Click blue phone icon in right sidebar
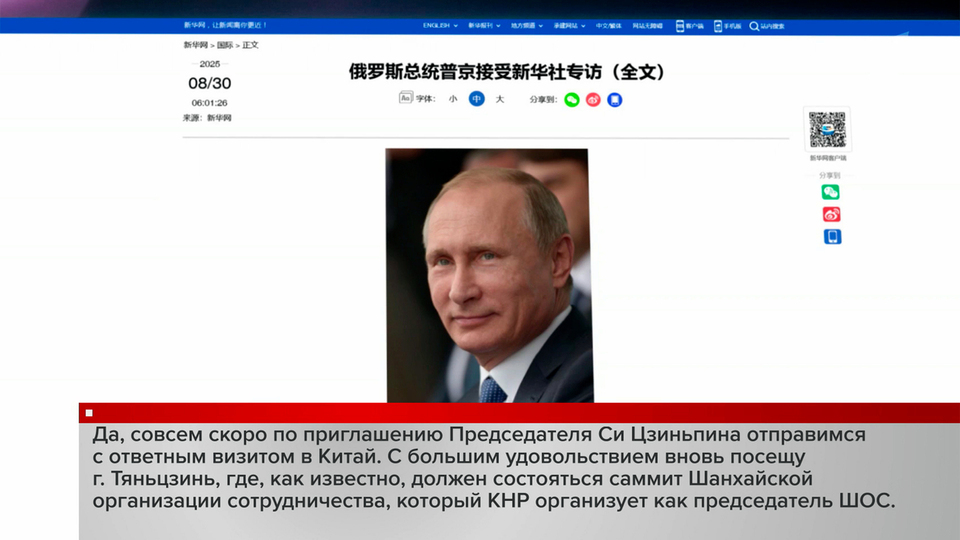This screenshot has height=540, width=960. (831, 237)
